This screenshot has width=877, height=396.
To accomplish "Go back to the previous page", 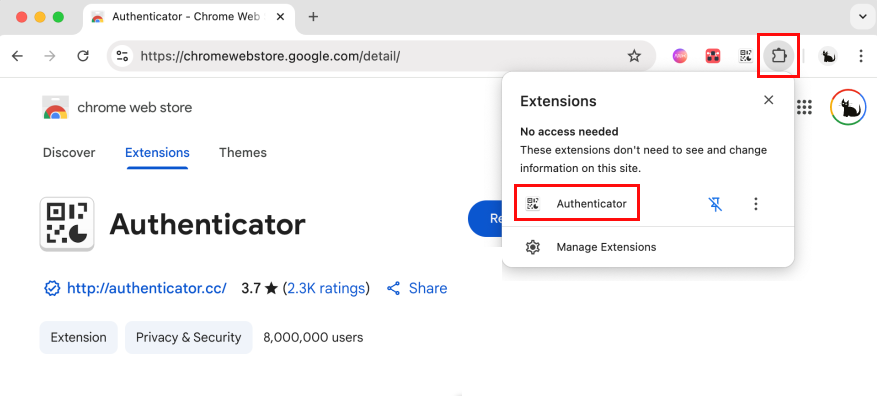I will pyautogui.click(x=17, y=56).
